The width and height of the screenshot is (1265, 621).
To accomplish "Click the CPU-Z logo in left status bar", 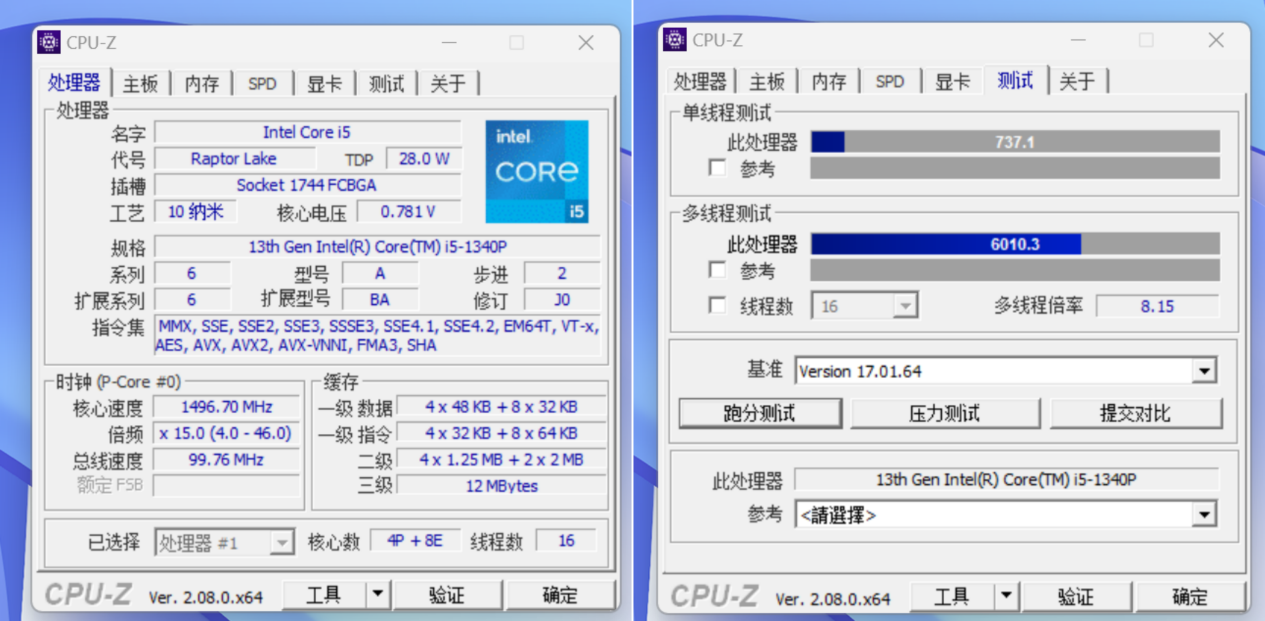I will tap(88, 594).
